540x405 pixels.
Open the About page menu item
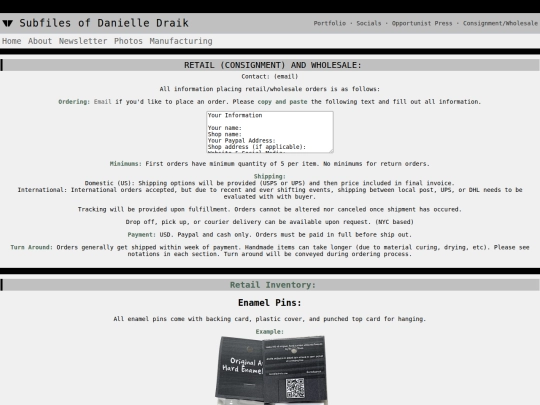(x=40, y=41)
